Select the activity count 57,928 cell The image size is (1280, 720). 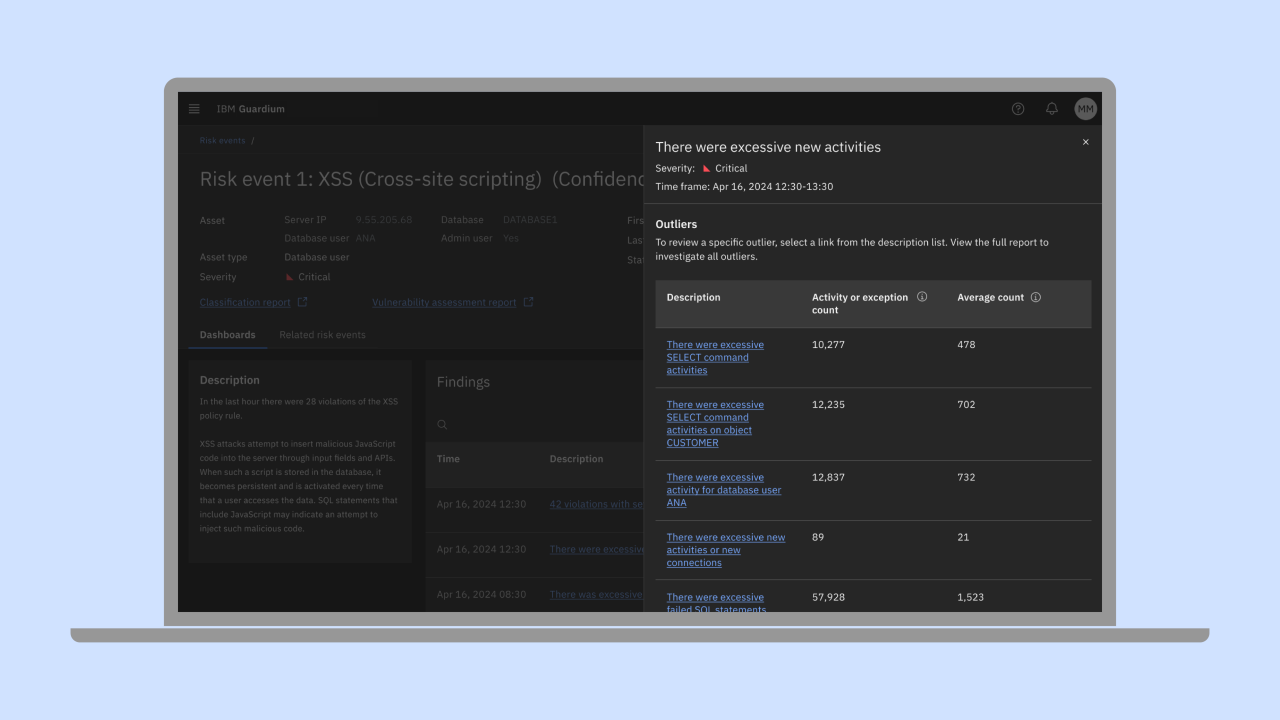829,597
